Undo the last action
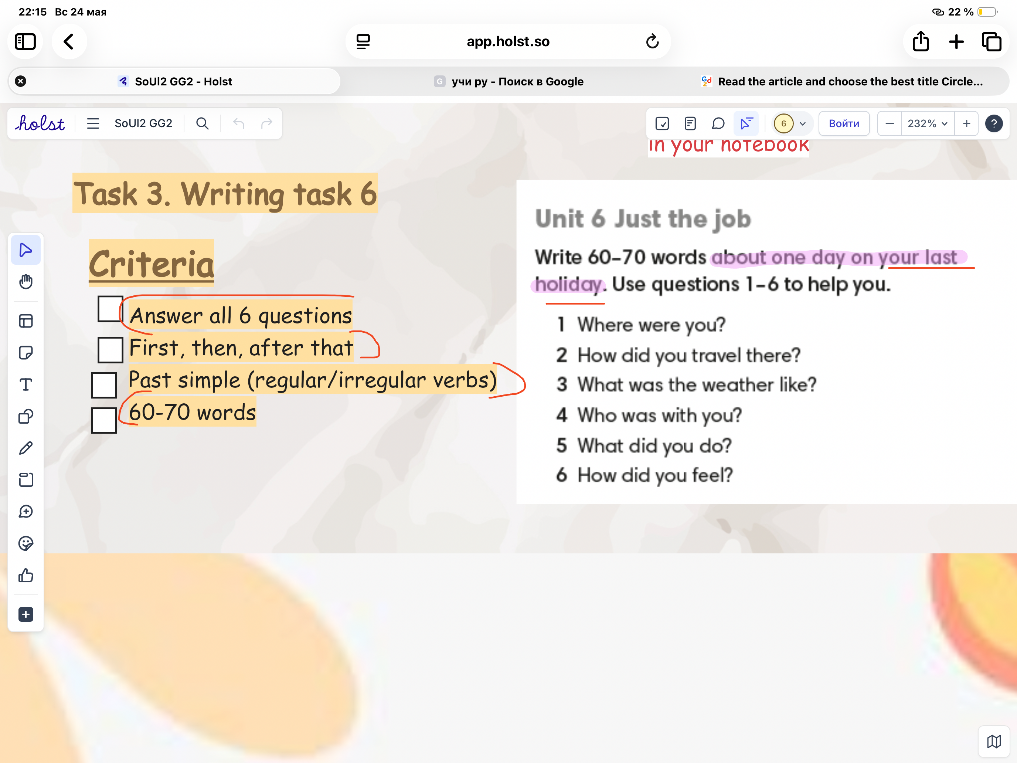 click(x=239, y=123)
